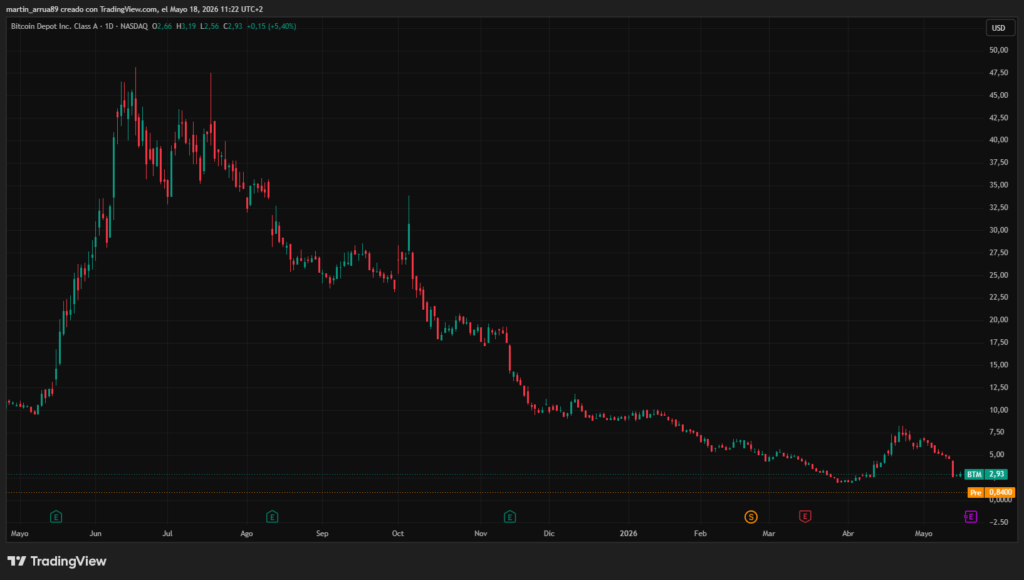Click the 5,00 price axis label

997,455
